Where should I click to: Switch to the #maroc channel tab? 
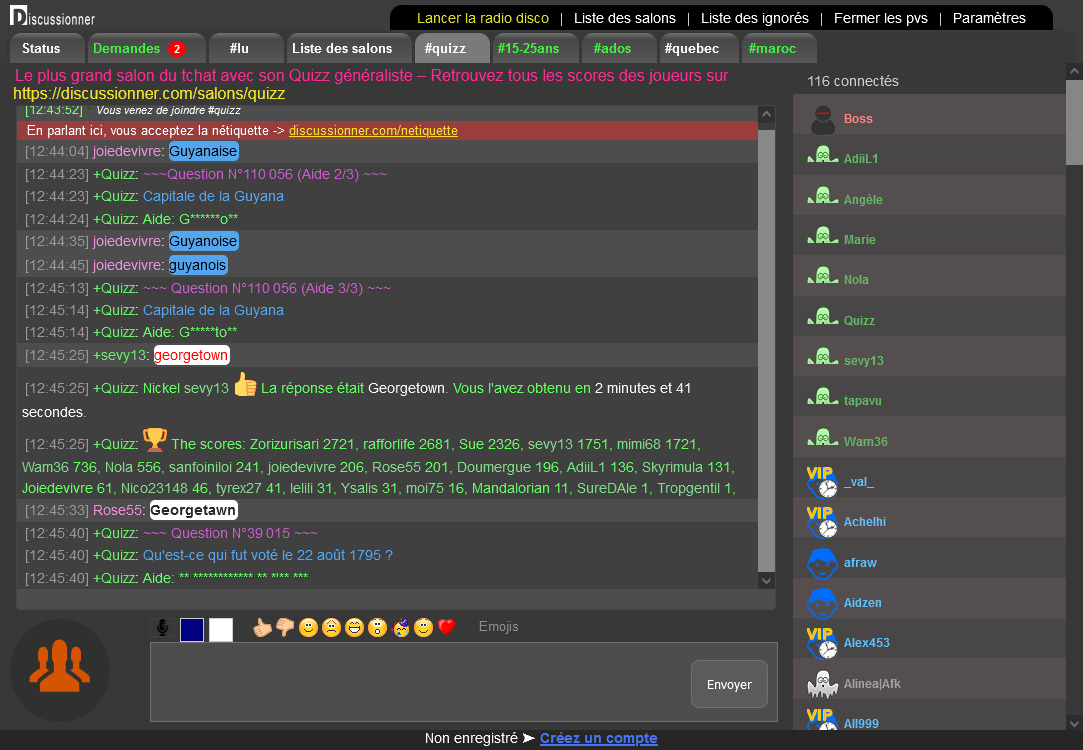[779, 48]
